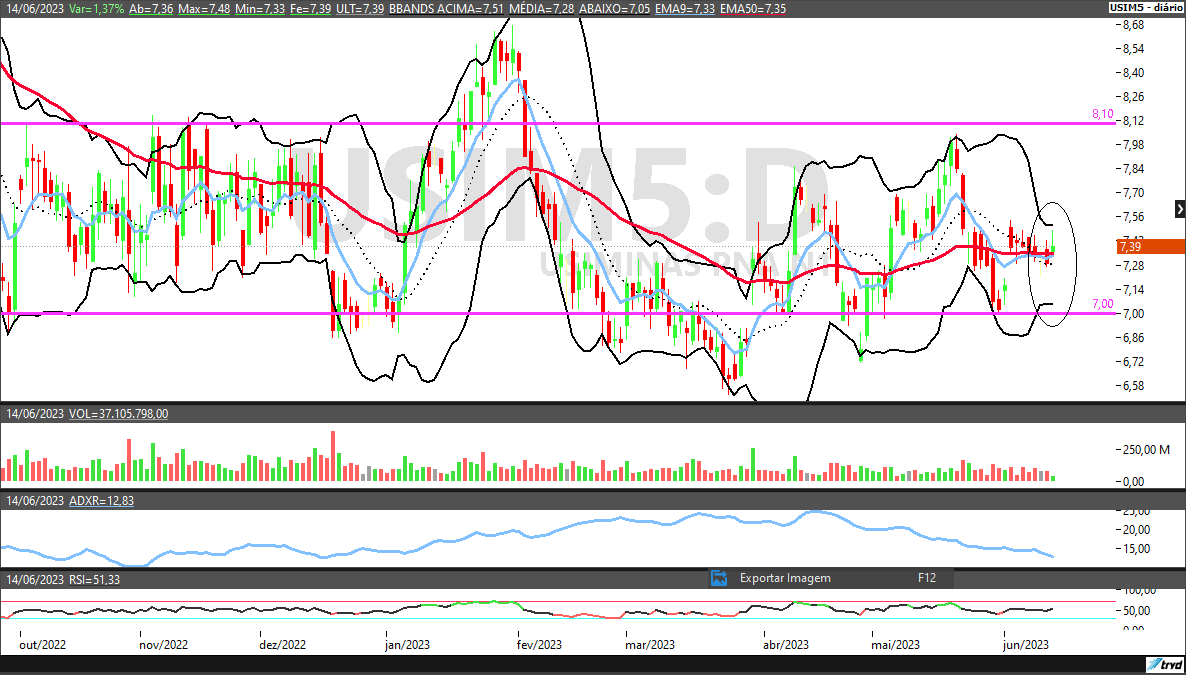The width and height of the screenshot is (1186, 675).
Task: Select the 8,10 resistance line label
Action: tap(1102, 114)
